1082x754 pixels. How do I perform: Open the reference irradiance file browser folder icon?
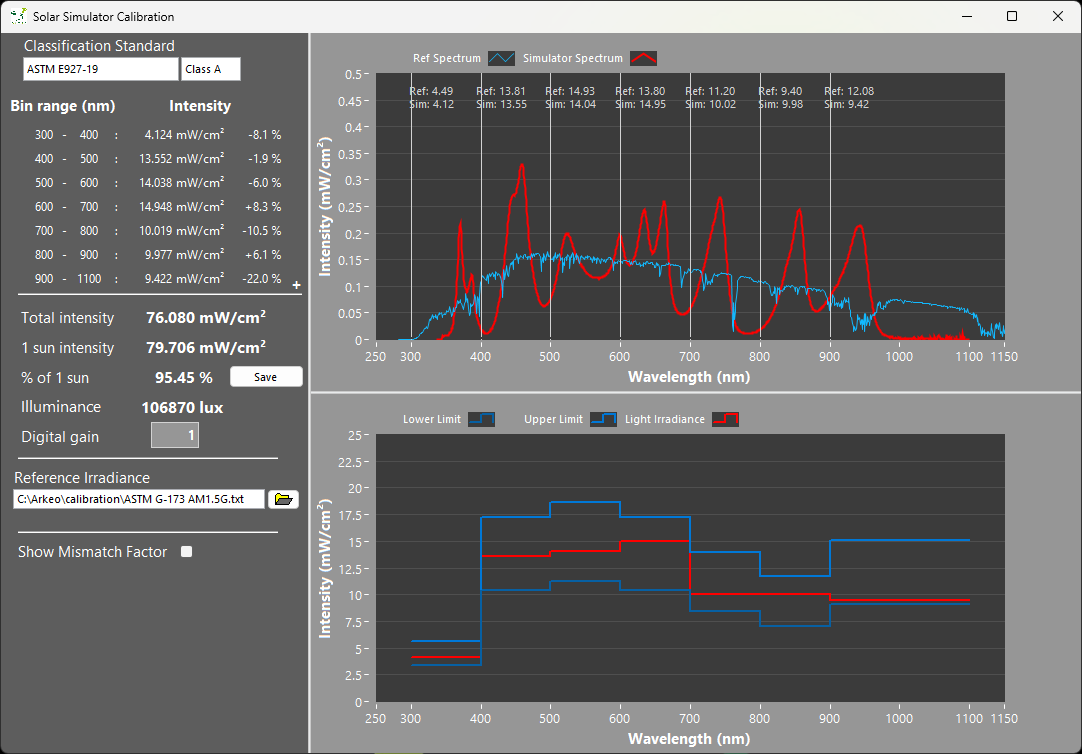click(x=283, y=499)
